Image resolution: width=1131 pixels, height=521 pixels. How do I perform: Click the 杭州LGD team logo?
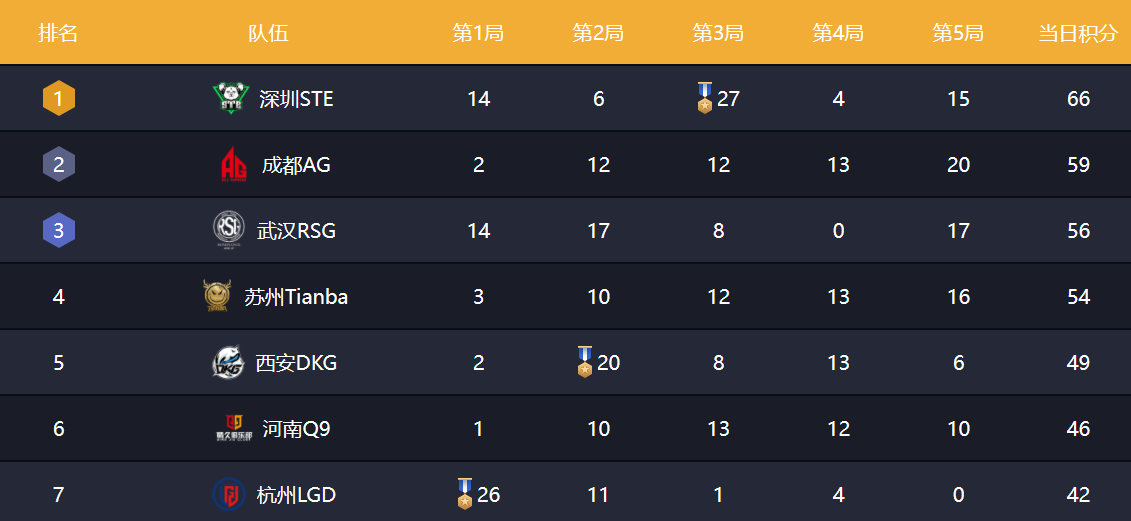[x=228, y=494]
